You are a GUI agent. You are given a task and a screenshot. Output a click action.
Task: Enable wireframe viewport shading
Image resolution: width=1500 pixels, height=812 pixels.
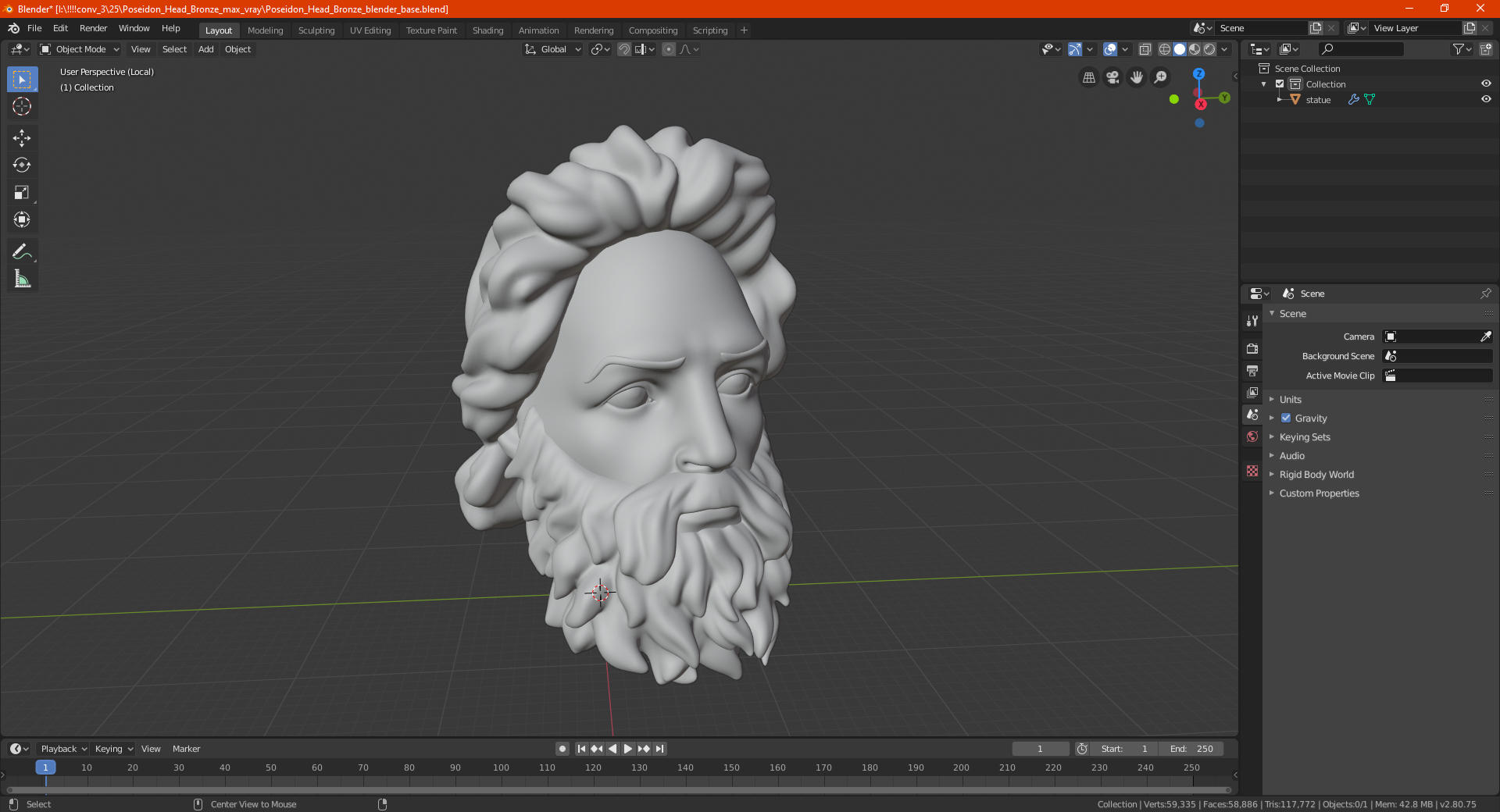pyautogui.click(x=1164, y=49)
